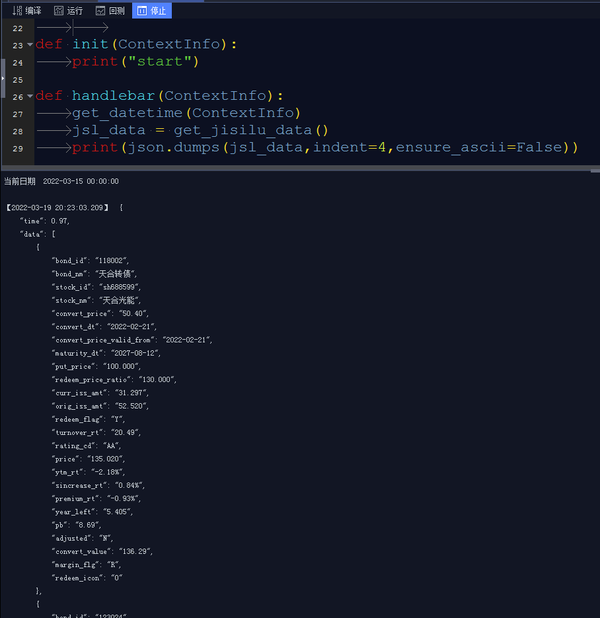This screenshot has width=600, height=618.
Task: Click line number 27 in the gutter
Action: 18,114
